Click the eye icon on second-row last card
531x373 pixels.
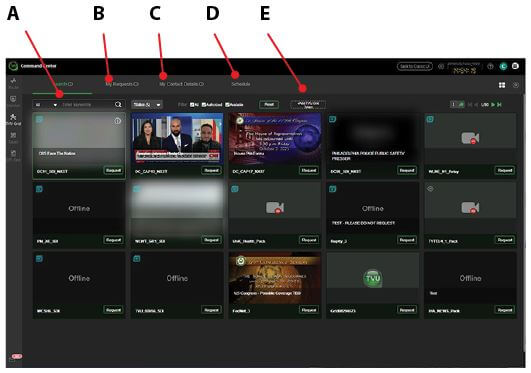click(x=430, y=189)
